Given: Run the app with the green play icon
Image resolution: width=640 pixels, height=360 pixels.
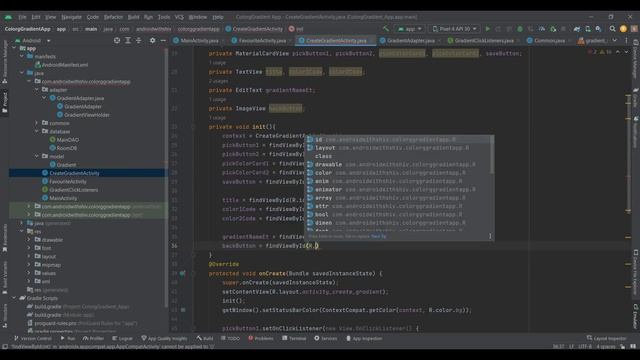Looking at the screenshot, I should [x=487, y=29].
